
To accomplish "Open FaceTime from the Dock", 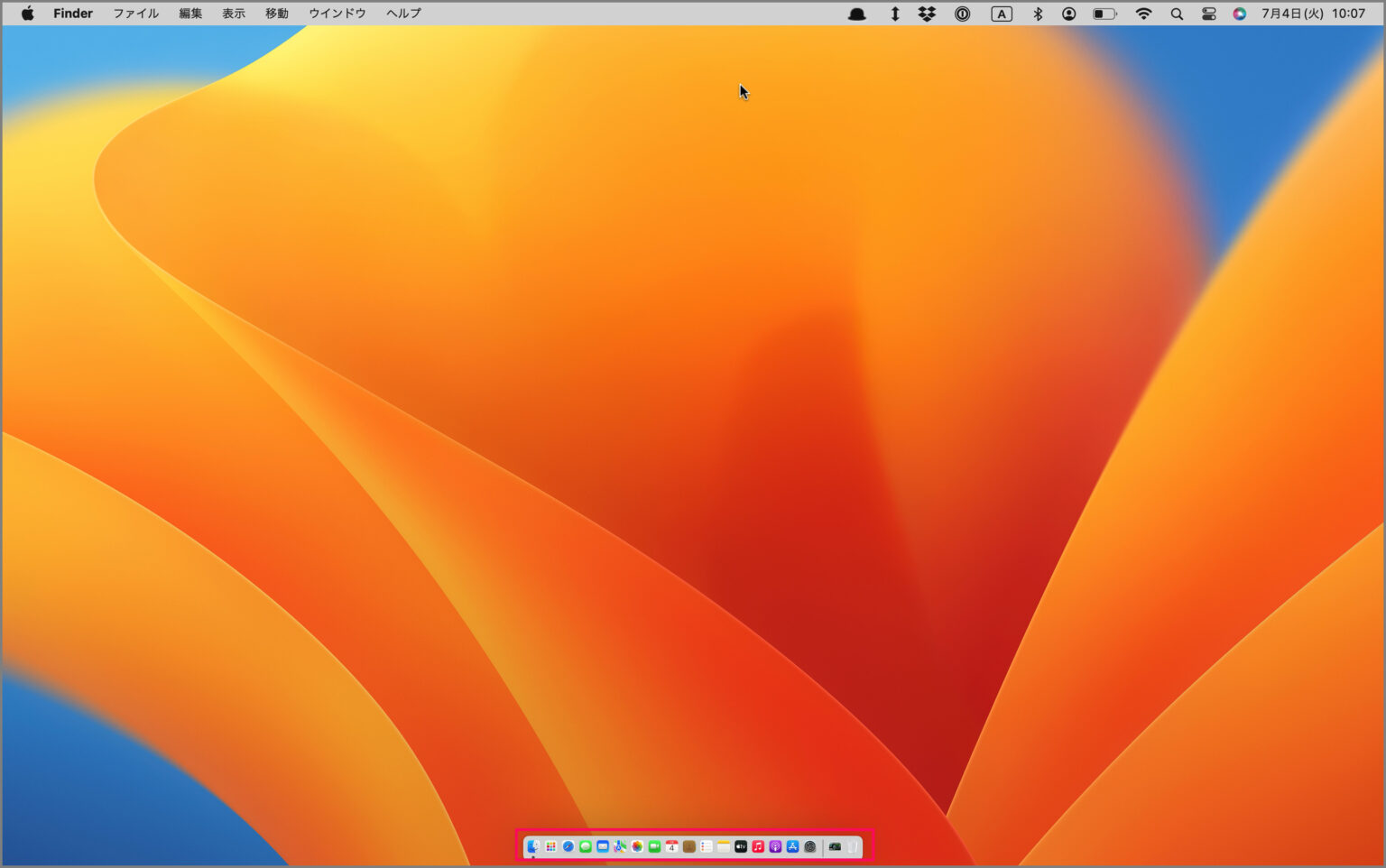I will pyautogui.click(x=654, y=846).
